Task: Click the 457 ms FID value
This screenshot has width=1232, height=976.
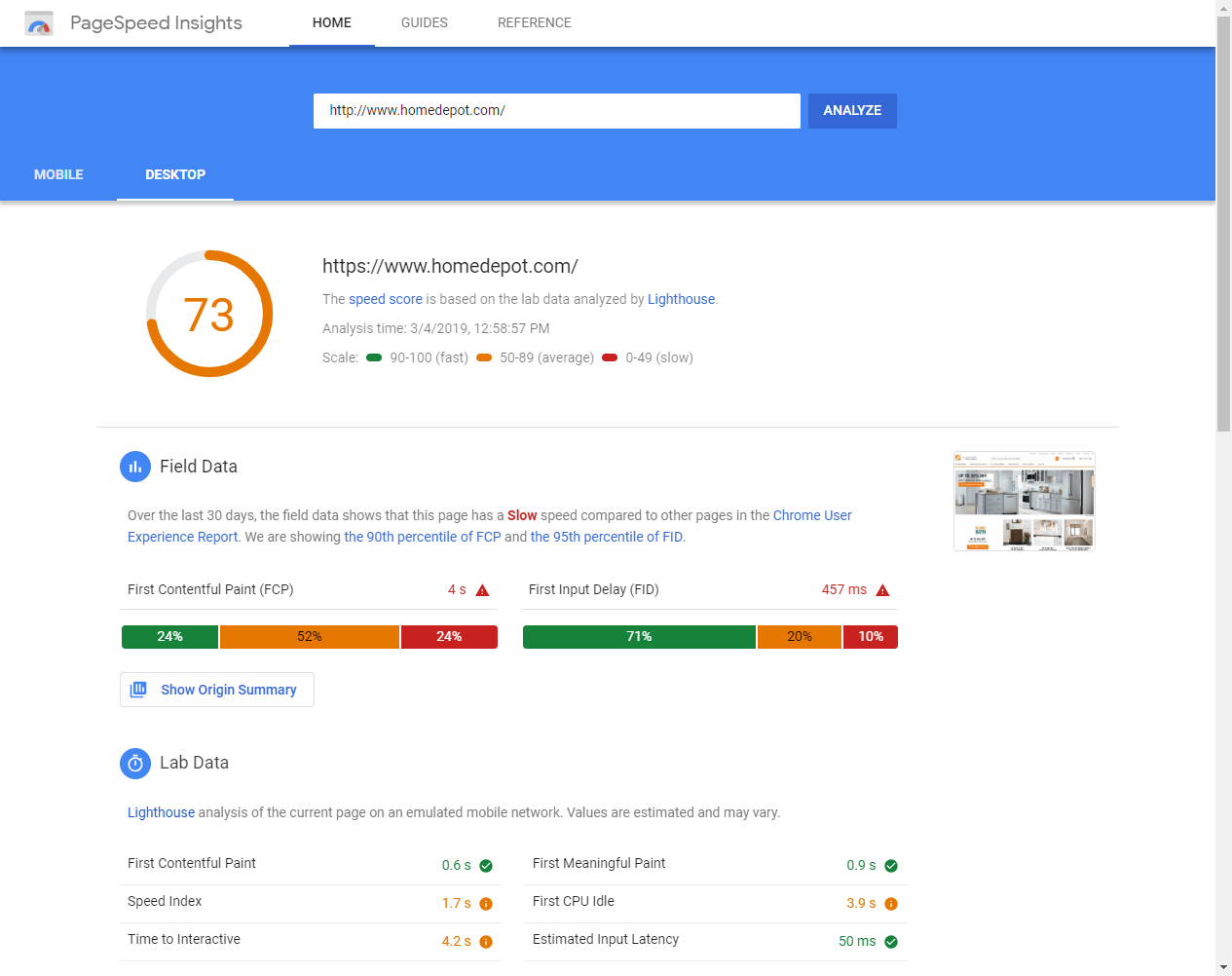Action: pos(844,590)
